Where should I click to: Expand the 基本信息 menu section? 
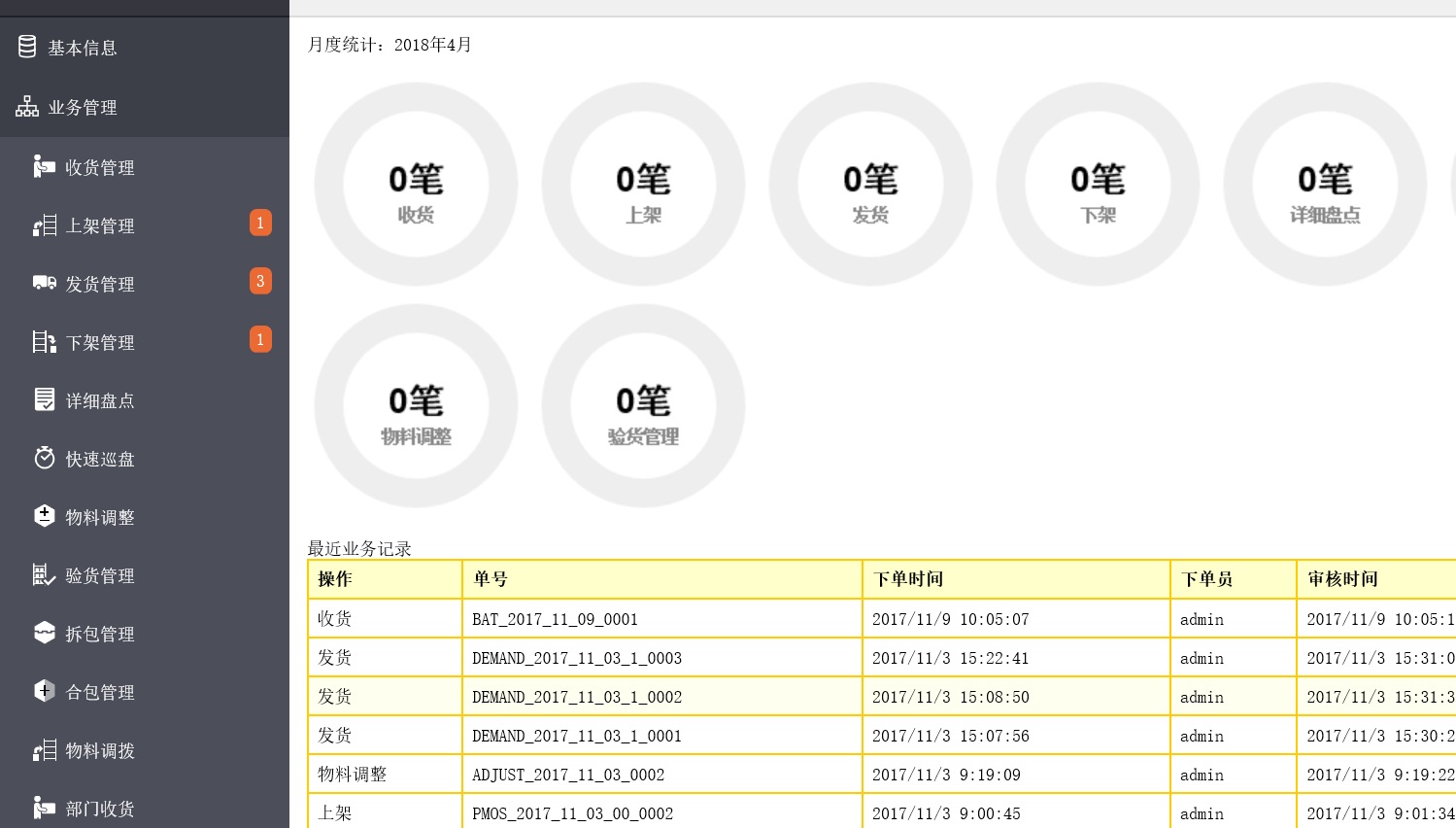point(83,48)
